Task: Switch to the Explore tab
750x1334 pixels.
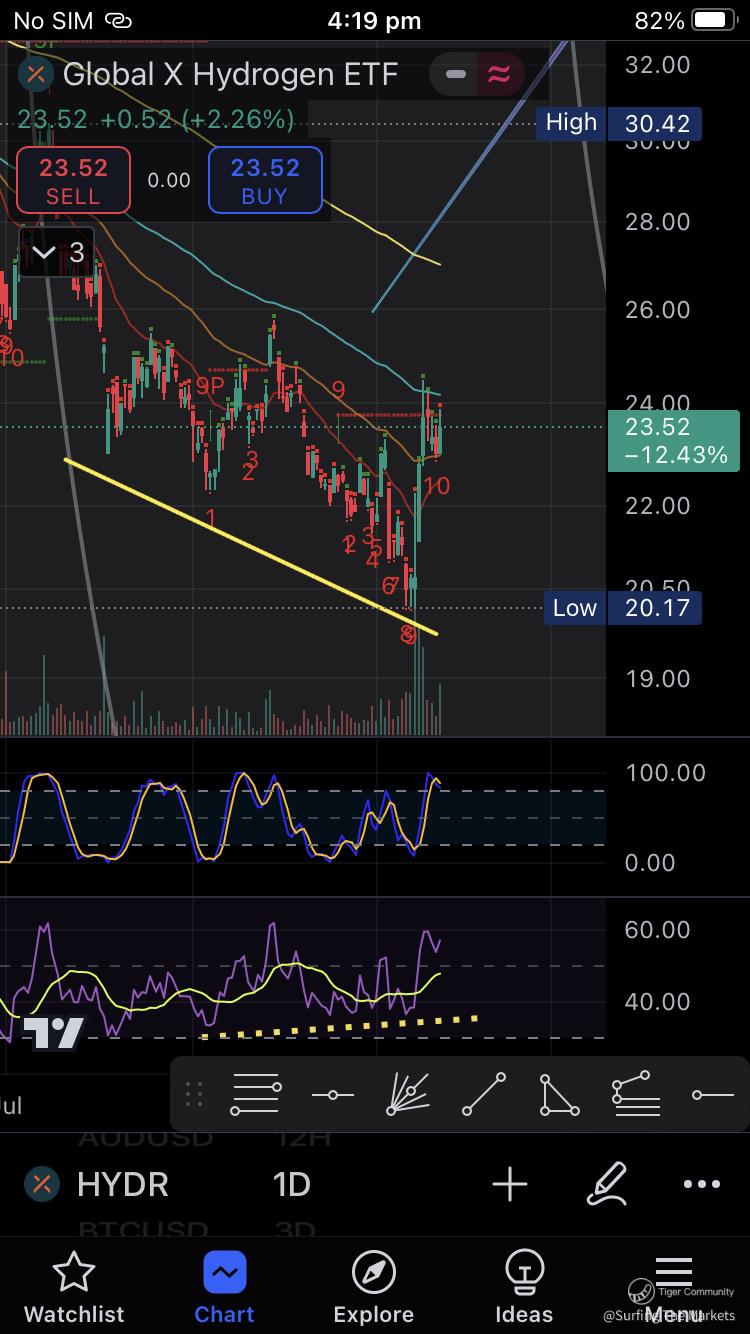Action: 374,1288
